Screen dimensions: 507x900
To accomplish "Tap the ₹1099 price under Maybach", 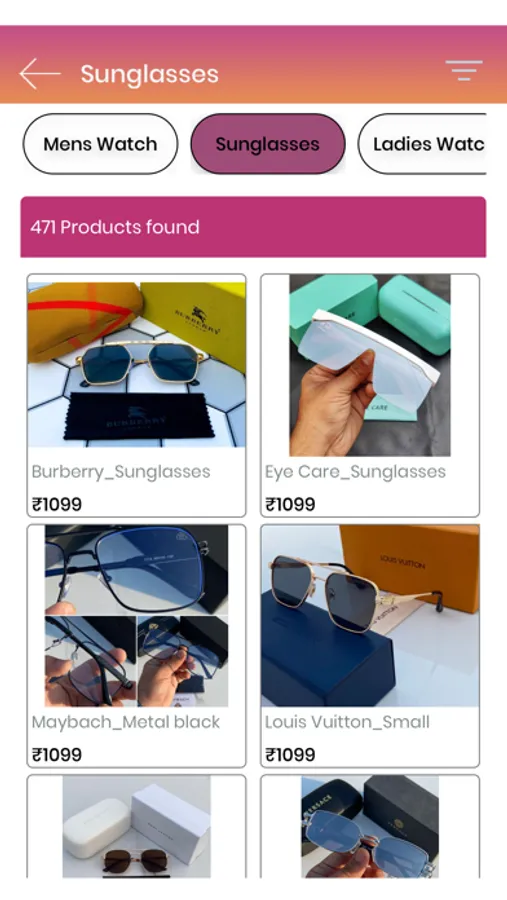I will coord(57,755).
